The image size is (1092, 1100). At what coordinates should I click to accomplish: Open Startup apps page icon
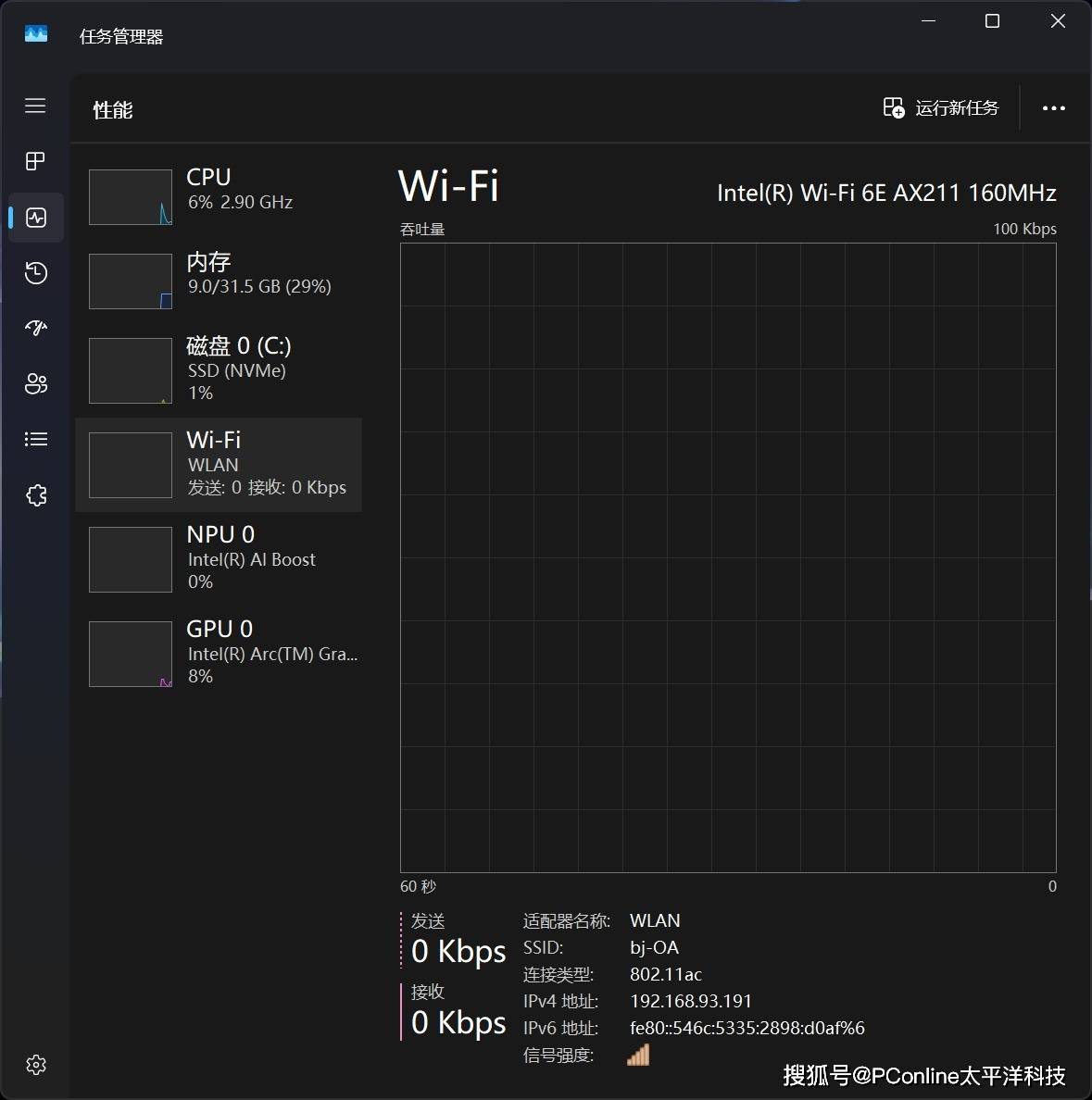click(x=35, y=328)
